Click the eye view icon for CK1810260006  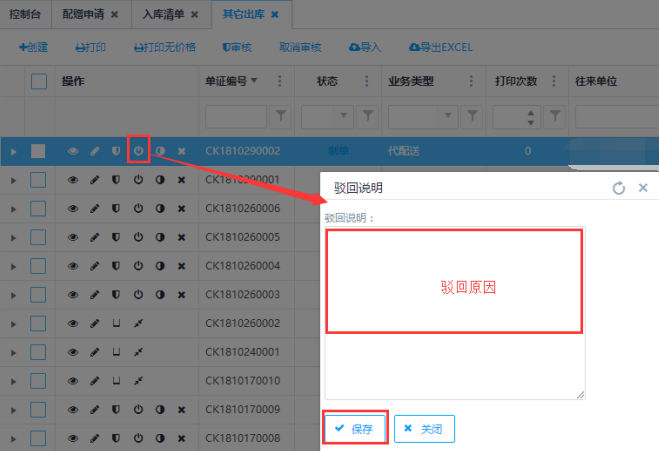click(x=73, y=209)
